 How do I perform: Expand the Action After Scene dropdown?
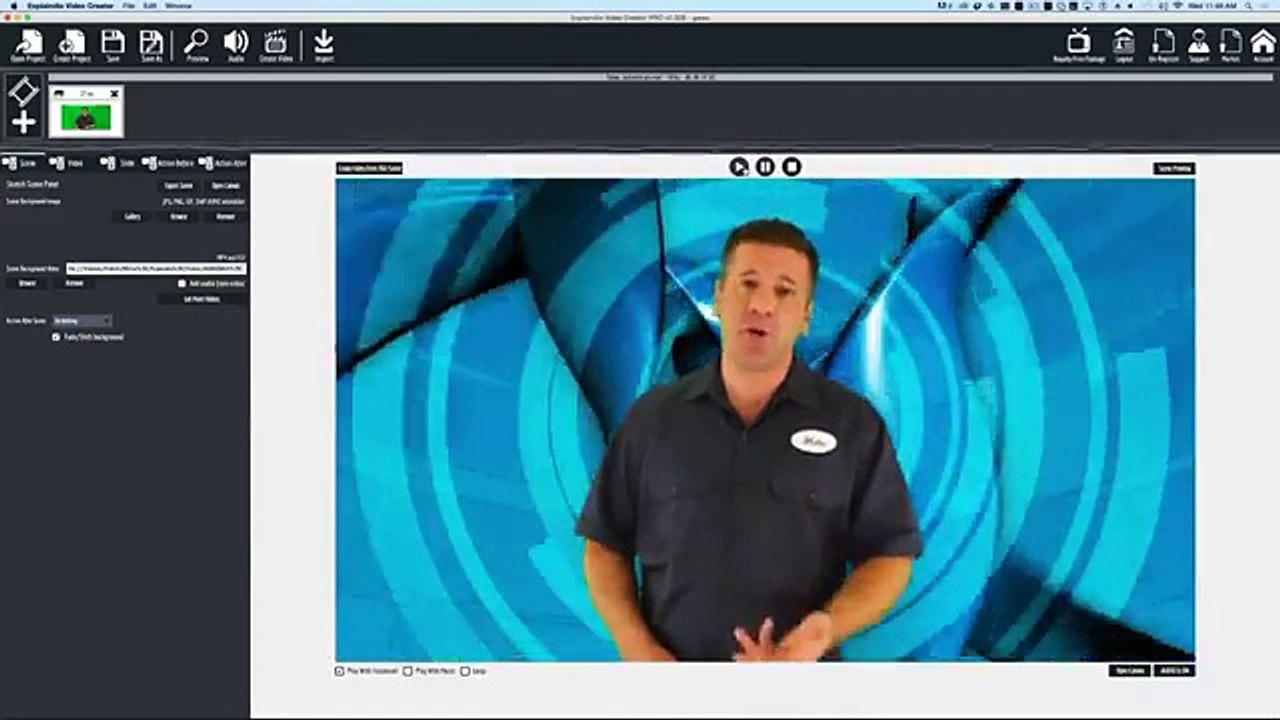[x=82, y=321]
